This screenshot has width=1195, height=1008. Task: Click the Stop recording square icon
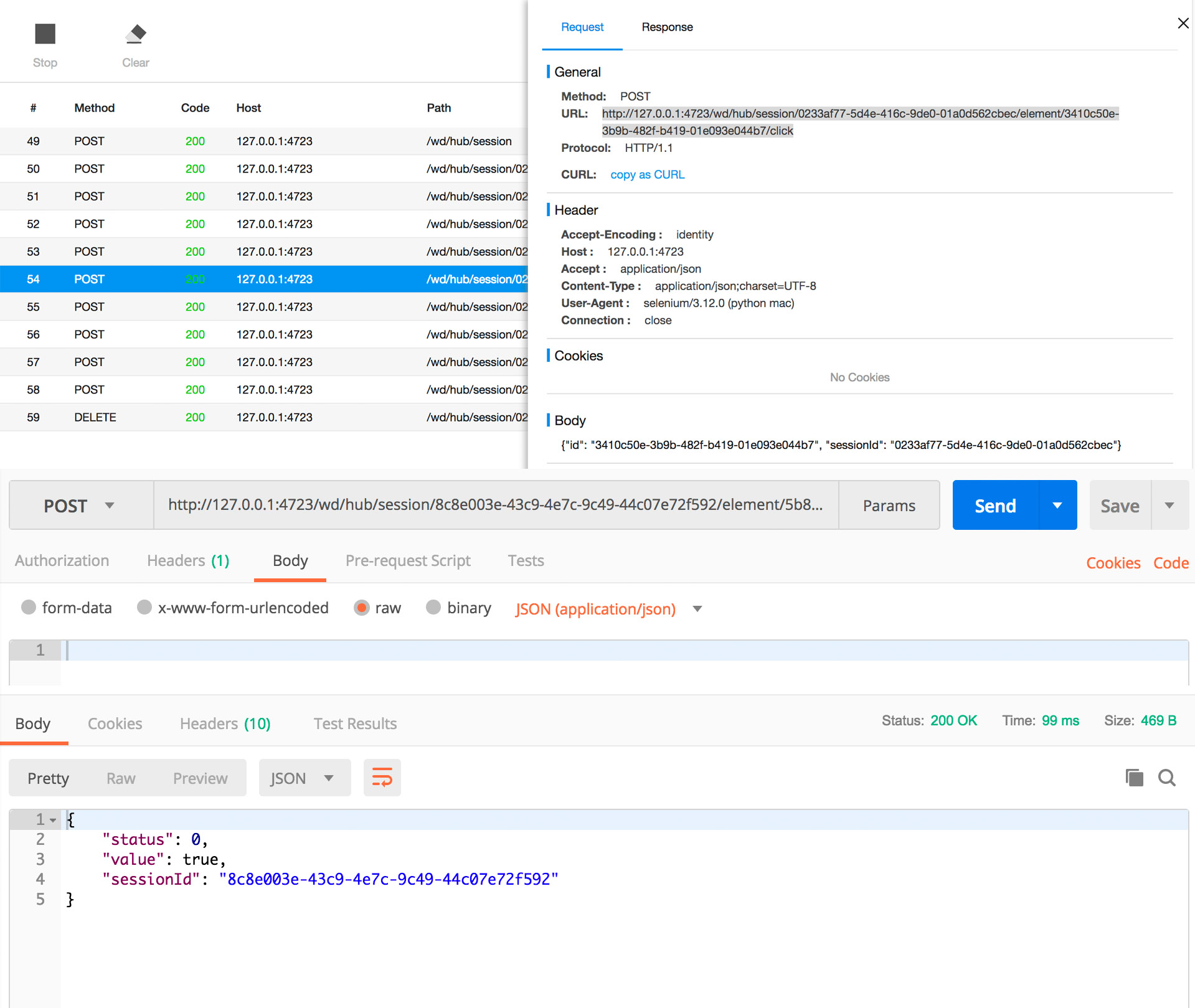[x=45, y=34]
